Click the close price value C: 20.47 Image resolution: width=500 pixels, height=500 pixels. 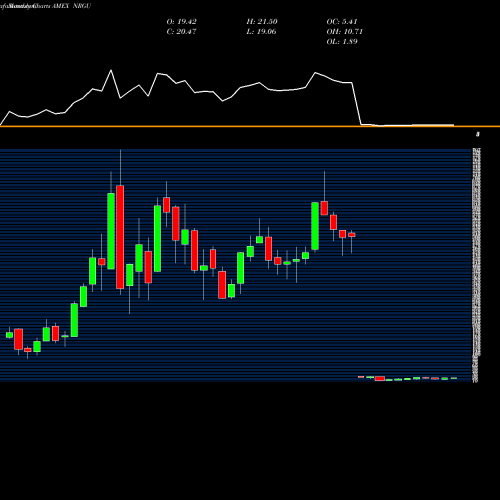pyautogui.click(x=181, y=32)
